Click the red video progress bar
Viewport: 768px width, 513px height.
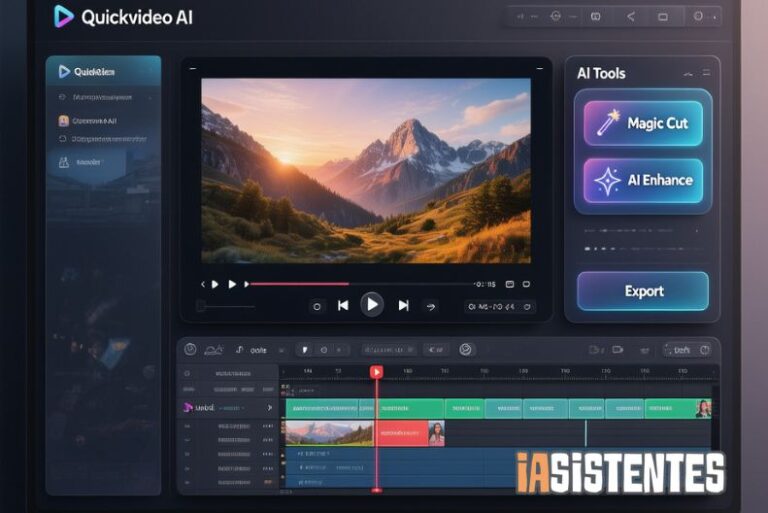pyautogui.click(x=300, y=284)
